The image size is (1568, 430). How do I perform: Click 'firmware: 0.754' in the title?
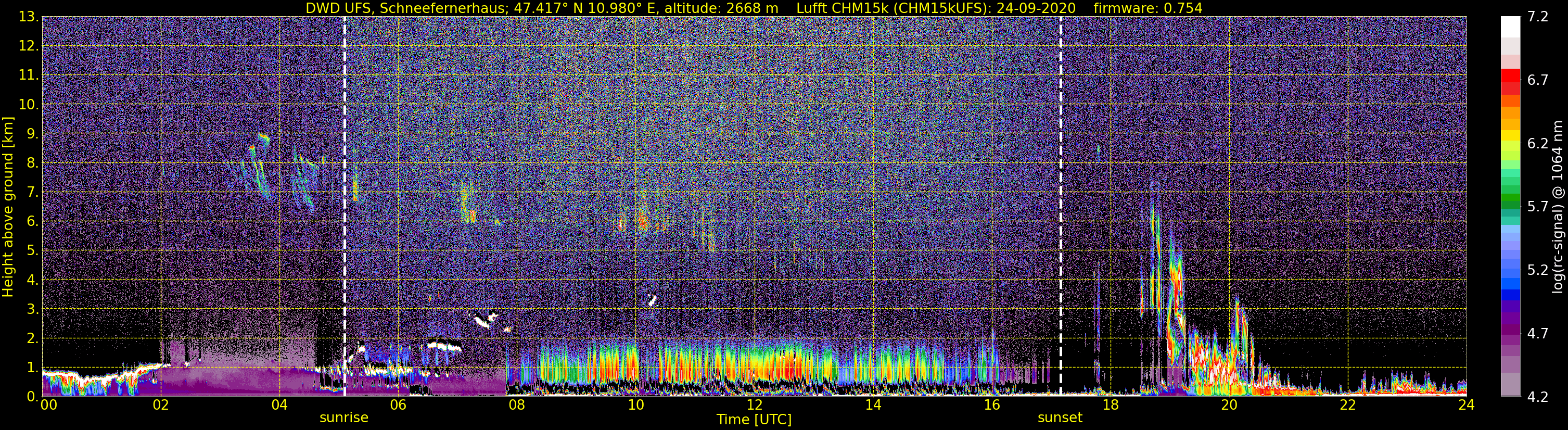click(x=1148, y=8)
